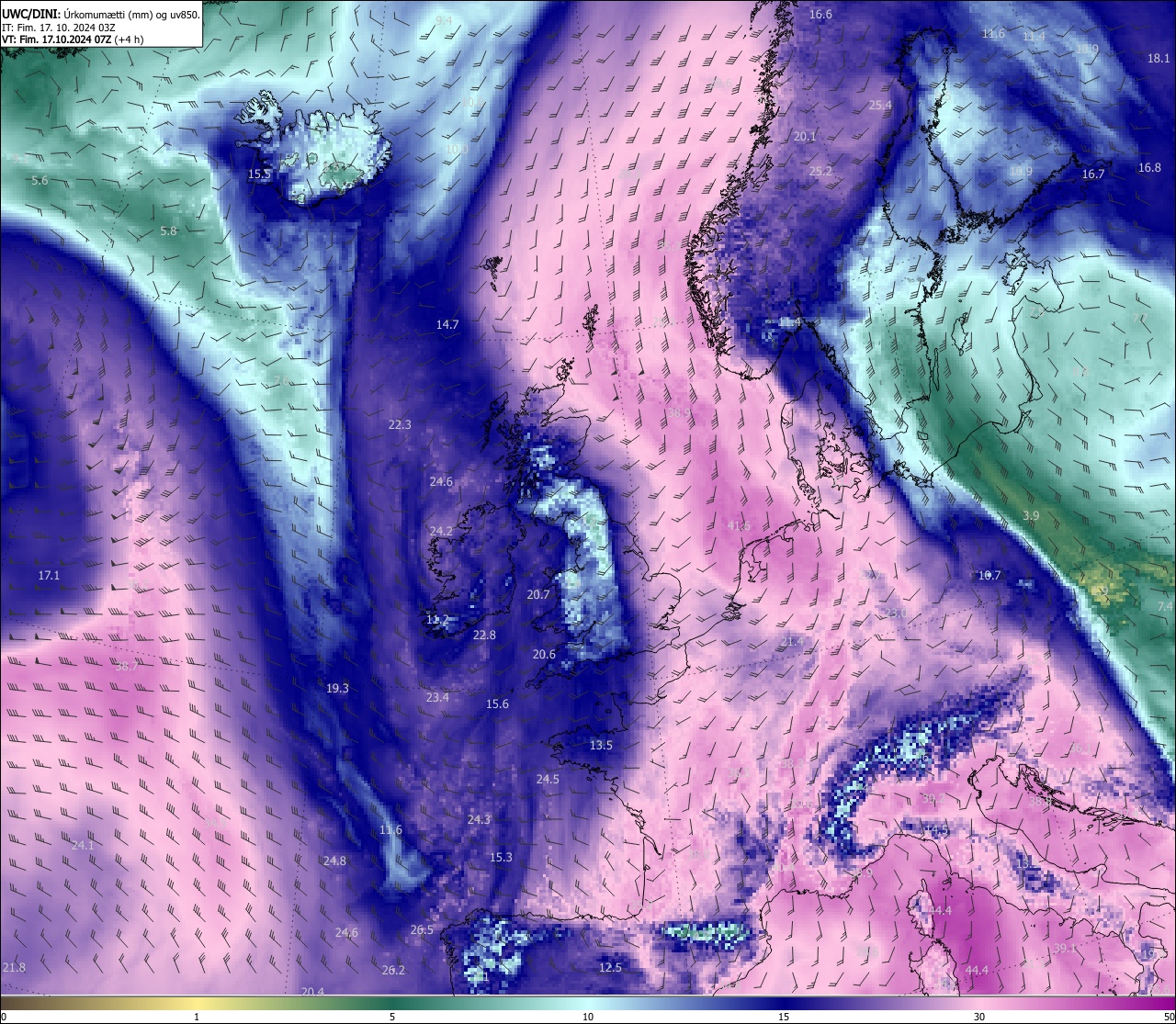Screen dimensions: 1176x1024
Task: Click the 39.1 value label
Action: click(1064, 948)
